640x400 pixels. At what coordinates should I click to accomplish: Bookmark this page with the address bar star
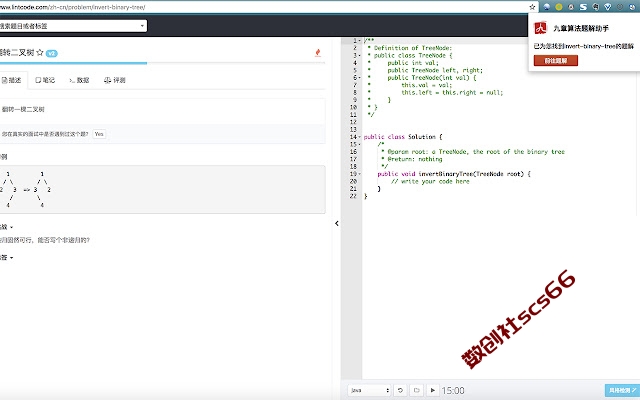[532, 7]
